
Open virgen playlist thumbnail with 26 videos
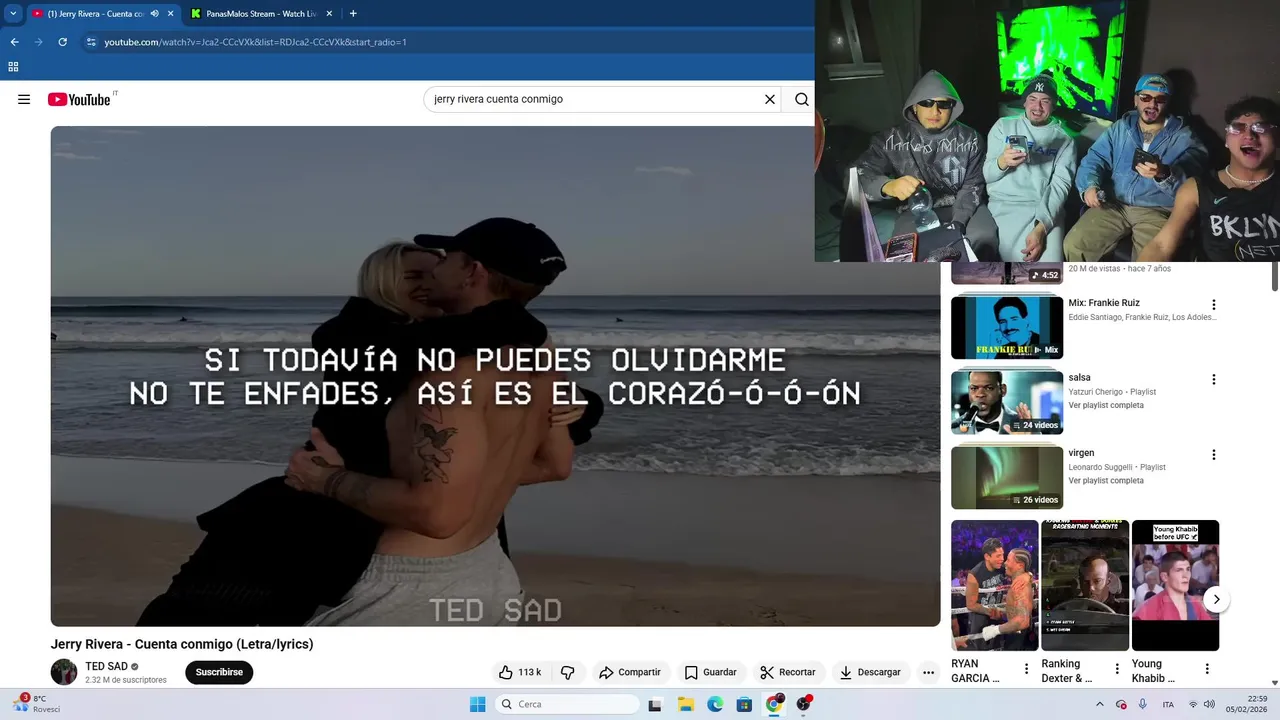pyautogui.click(x=1007, y=477)
